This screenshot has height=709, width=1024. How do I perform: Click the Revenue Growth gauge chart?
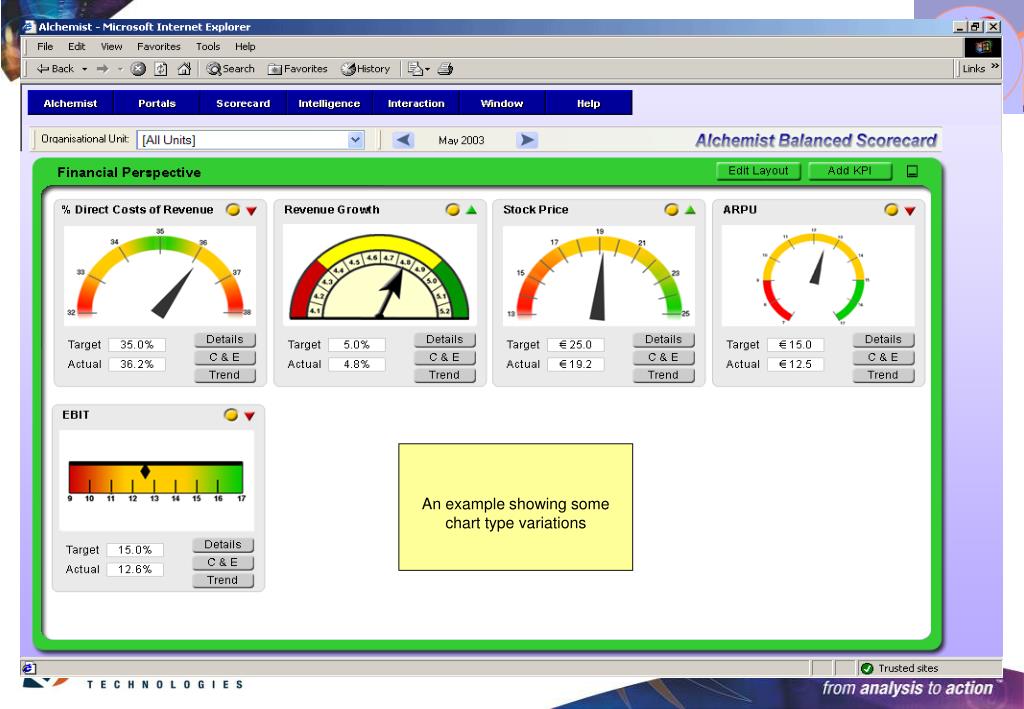click(379, 276)
